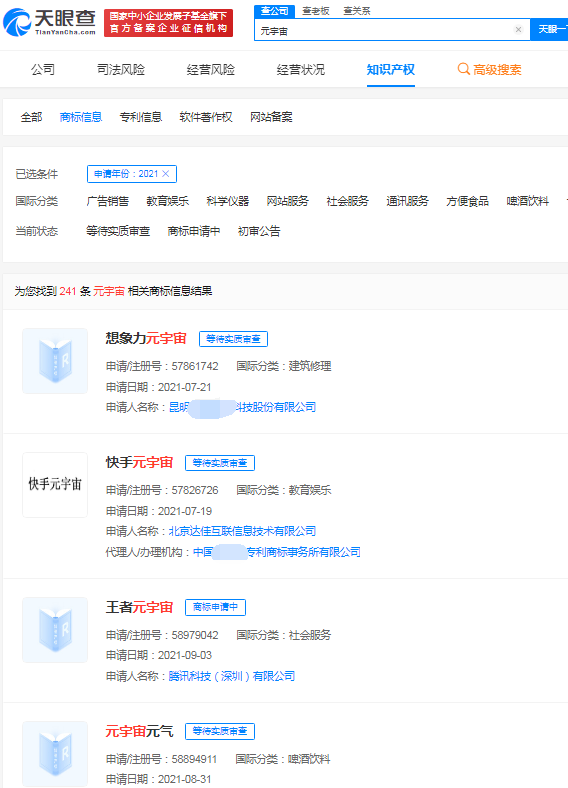Open the 王者元宇宙 trademark title
The height and width of the screenshot is (788, 568).
(x=139, y=607)
